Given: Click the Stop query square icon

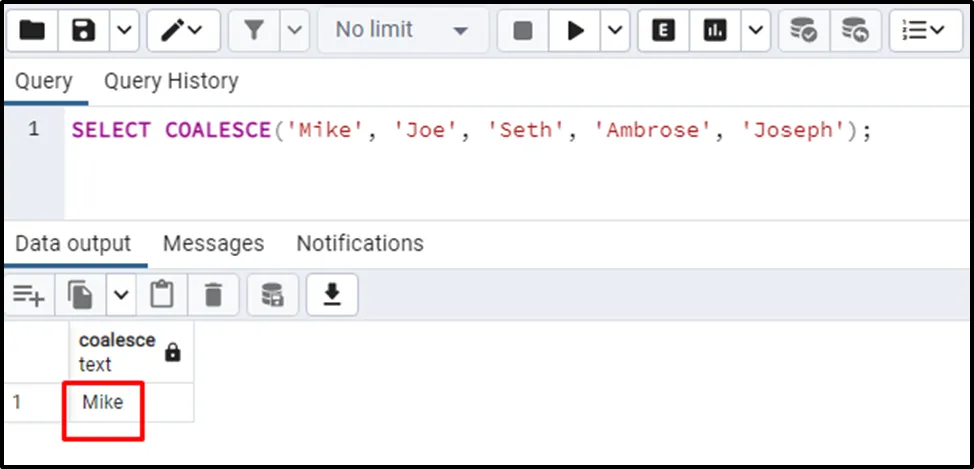Looking at the screenshot, I should click(523, 31).
